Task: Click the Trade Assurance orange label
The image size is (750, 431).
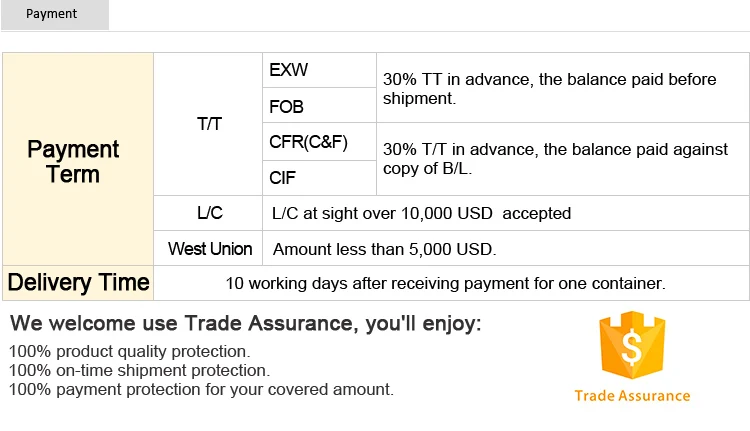Action: click(632, 395)
